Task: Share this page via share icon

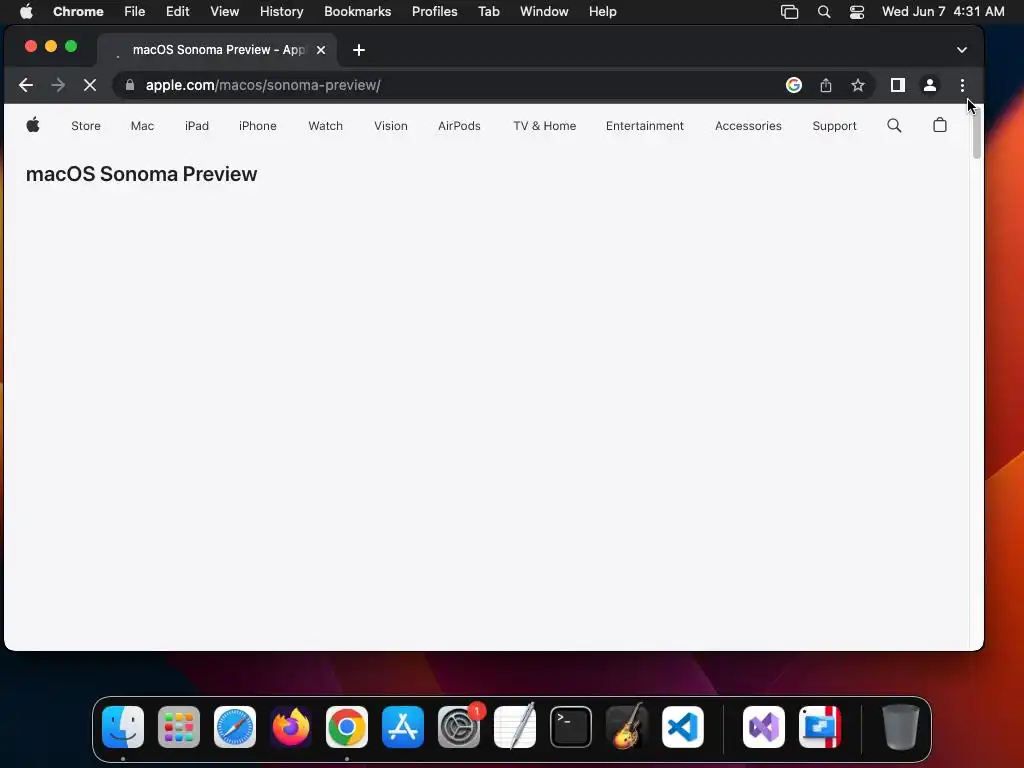Action: pyautogui.click(x=826, y=85)
